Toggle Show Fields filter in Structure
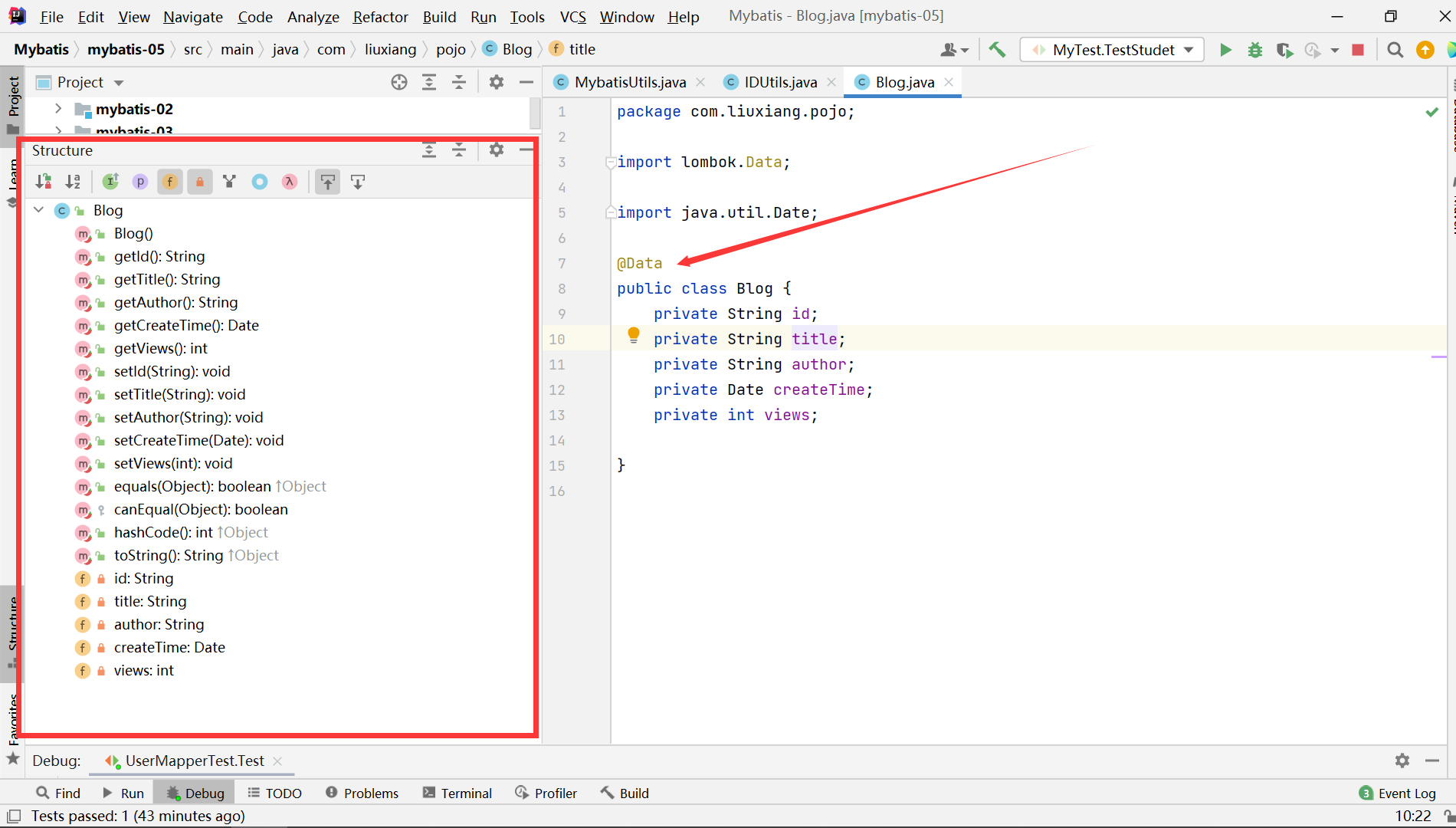This screenshot has height=828, width=1456. tap(170, 182)
